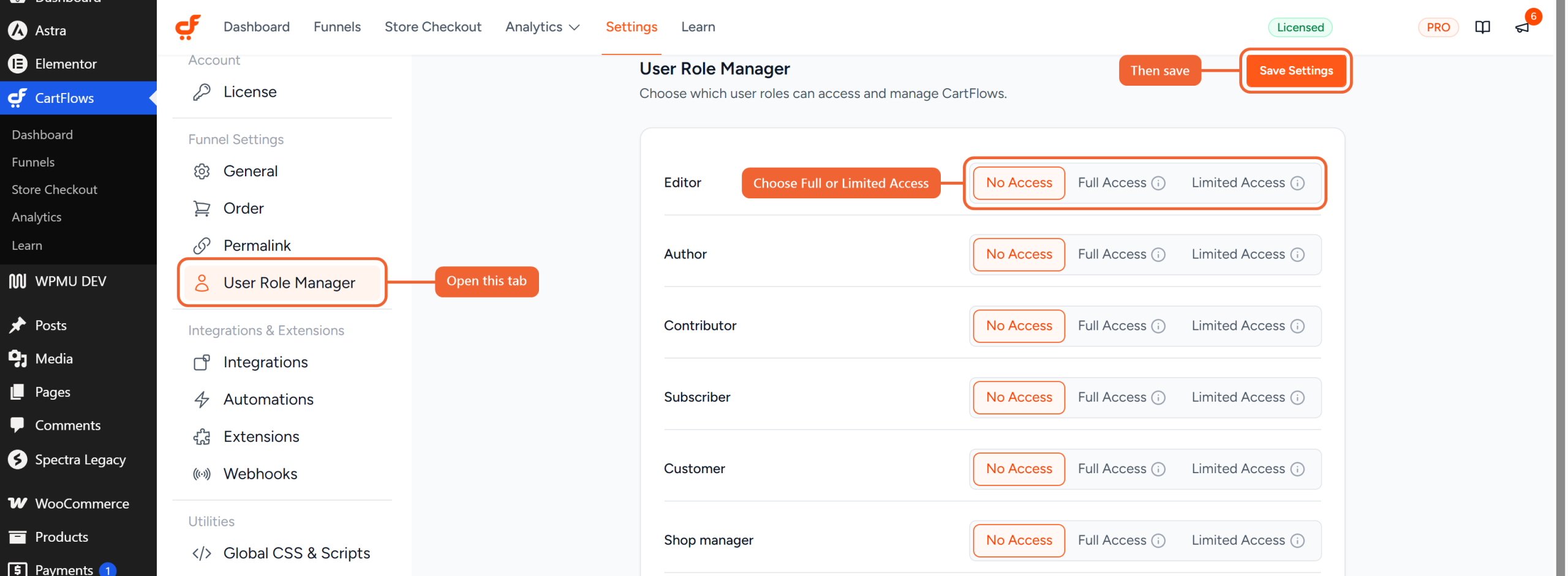Select Limited Access for Author
The height and width of the screenshot is (576, 1568).
tap(1238, 255)
